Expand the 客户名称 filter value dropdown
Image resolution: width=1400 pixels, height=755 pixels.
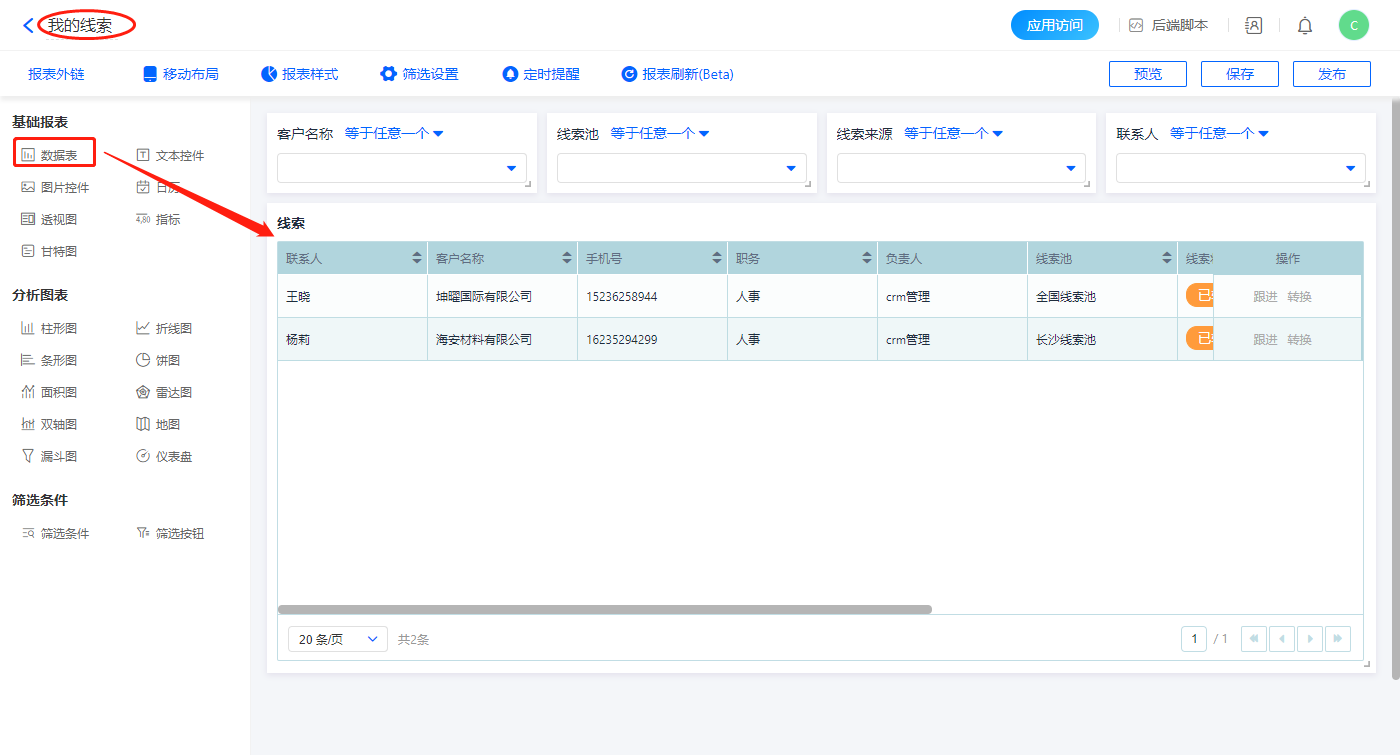(x=511, y=168)
